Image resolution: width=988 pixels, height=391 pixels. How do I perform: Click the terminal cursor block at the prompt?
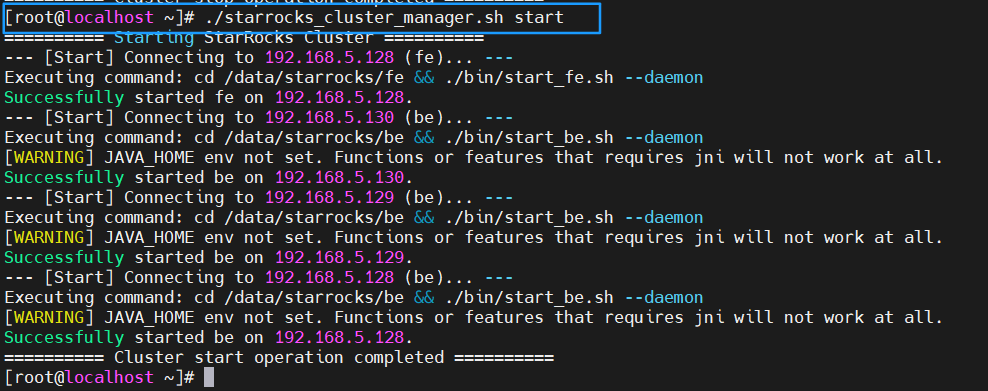click(x=209, y=378)
